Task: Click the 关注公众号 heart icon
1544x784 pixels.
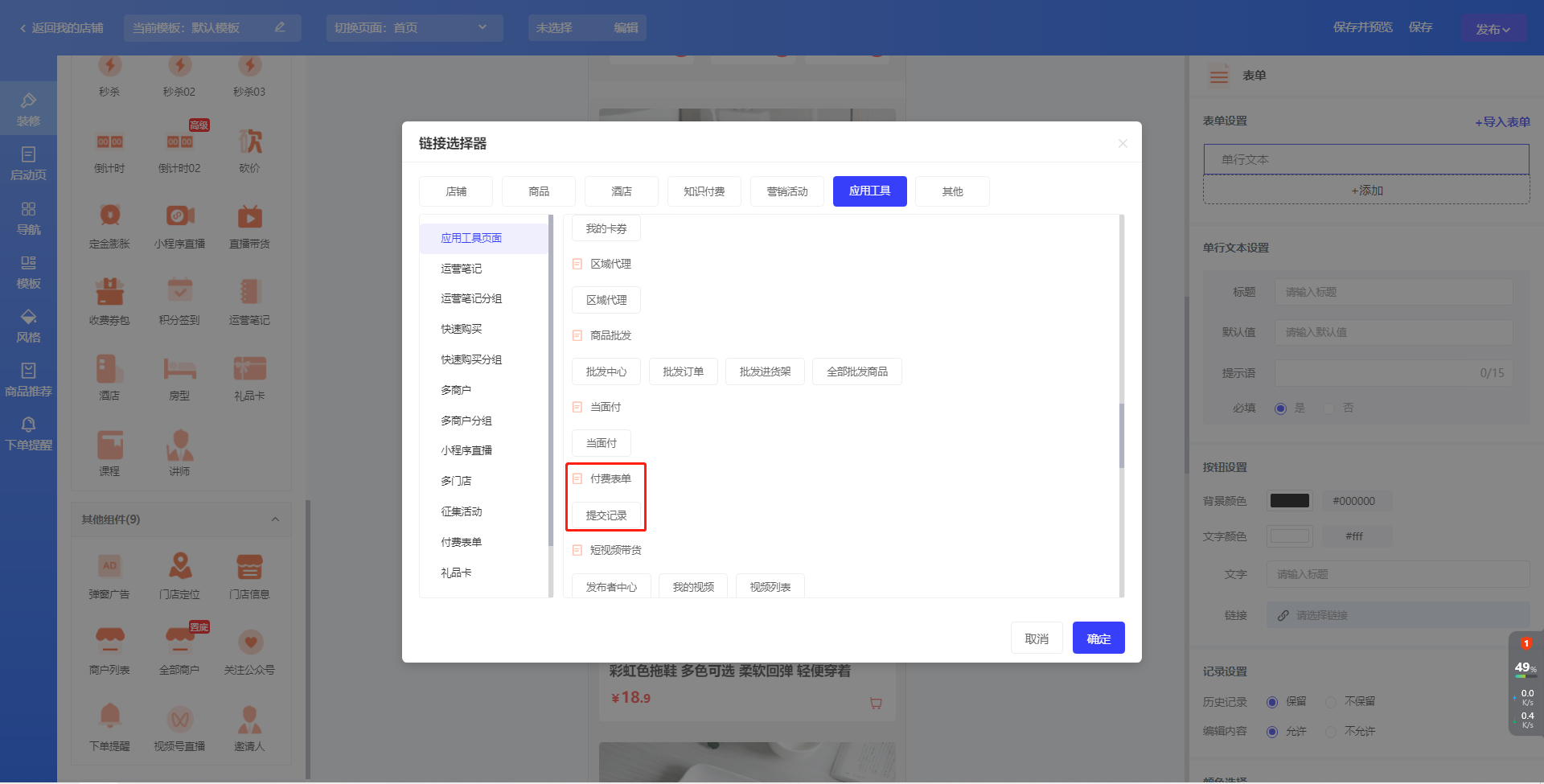Action: tap(250, 642)
